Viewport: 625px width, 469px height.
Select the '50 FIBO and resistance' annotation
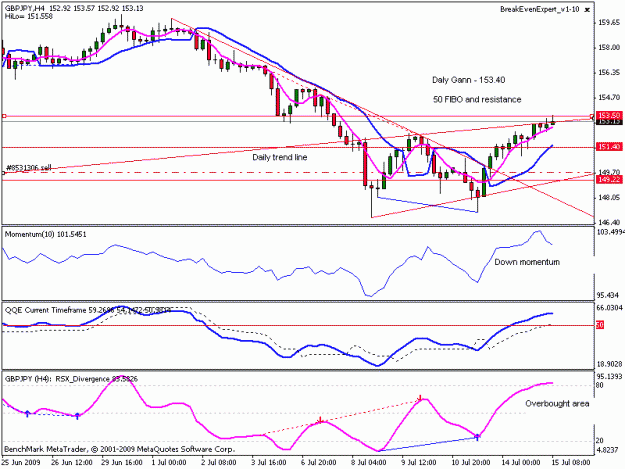pos(477,99)
